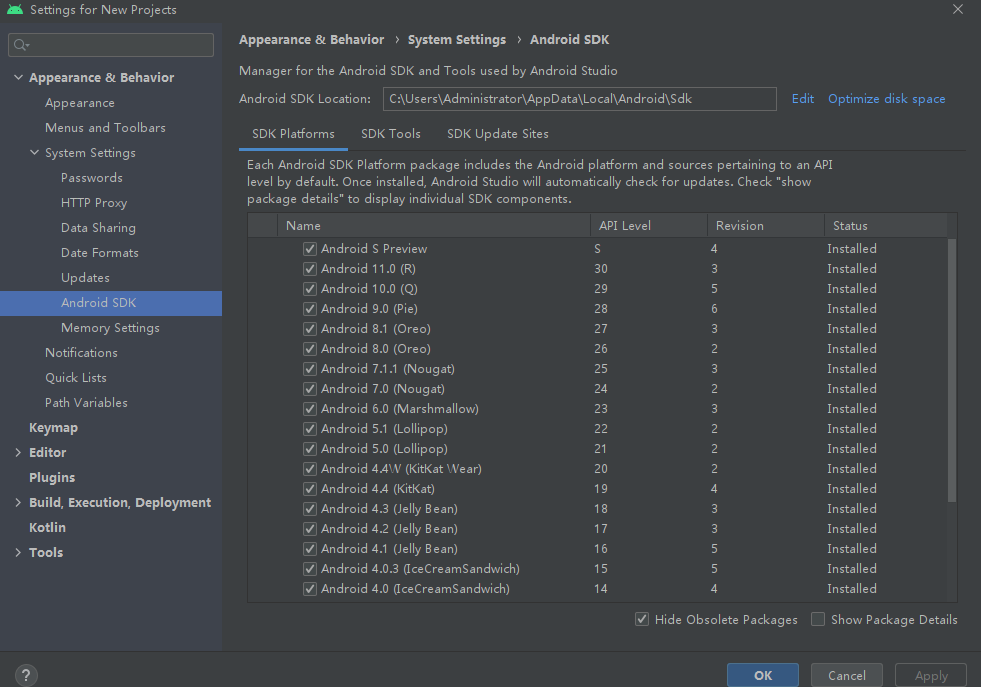Expand the Tools section
The height and width of the screenshot is (687, 981).
tap(18, 552)
